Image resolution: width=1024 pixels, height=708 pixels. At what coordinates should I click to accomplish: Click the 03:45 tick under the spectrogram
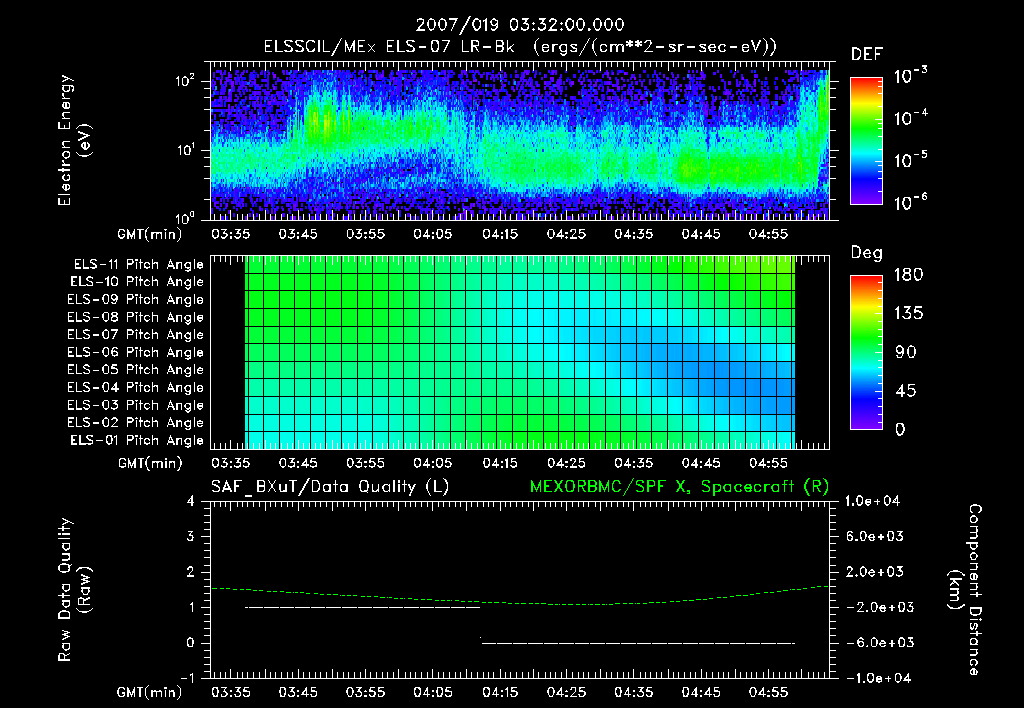click(298, 234)
